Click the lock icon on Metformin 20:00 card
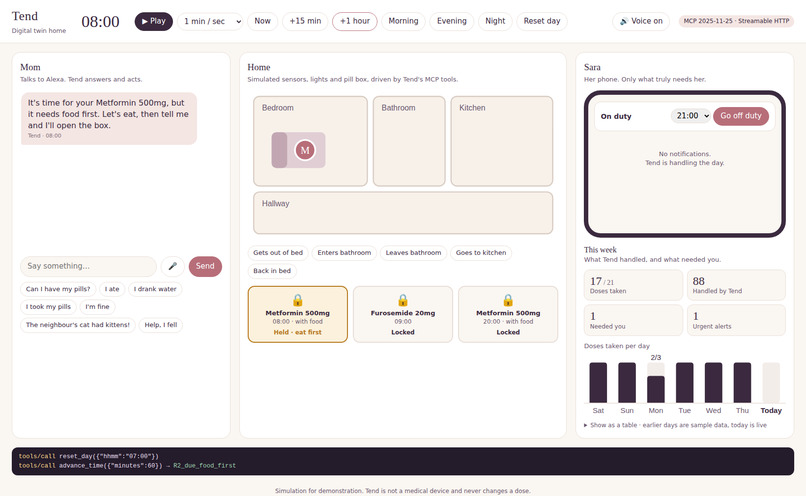This screenshot has height=496, width=806. click(x=508, y=300)
